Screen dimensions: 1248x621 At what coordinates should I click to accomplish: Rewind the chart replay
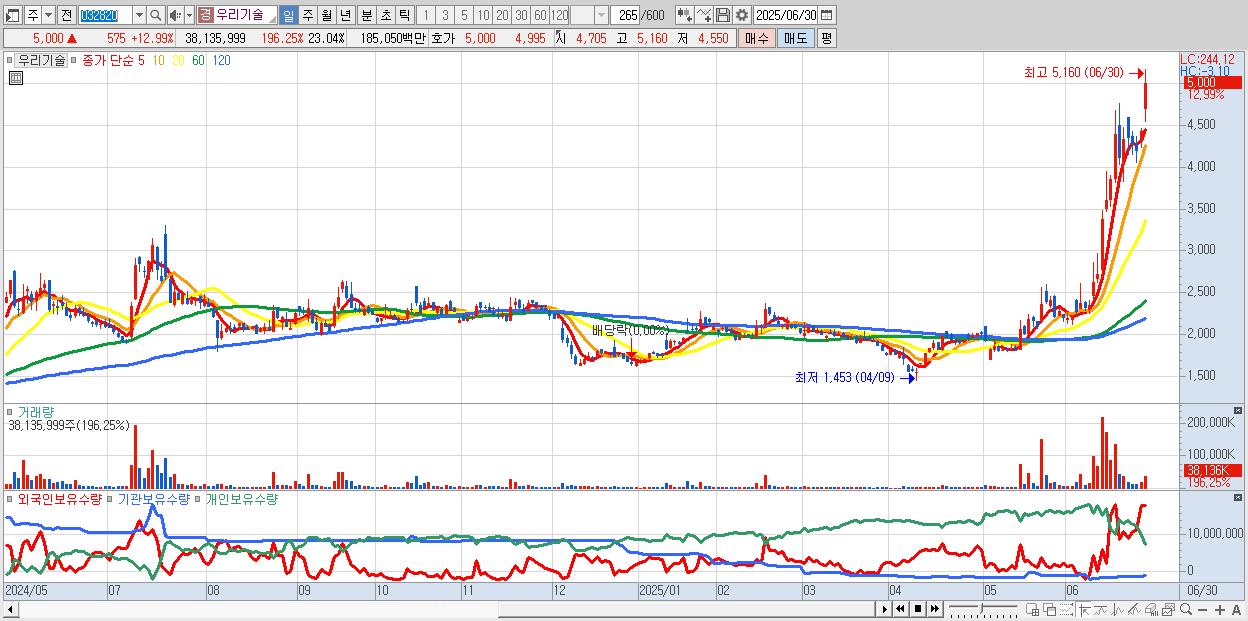(900, 609)
